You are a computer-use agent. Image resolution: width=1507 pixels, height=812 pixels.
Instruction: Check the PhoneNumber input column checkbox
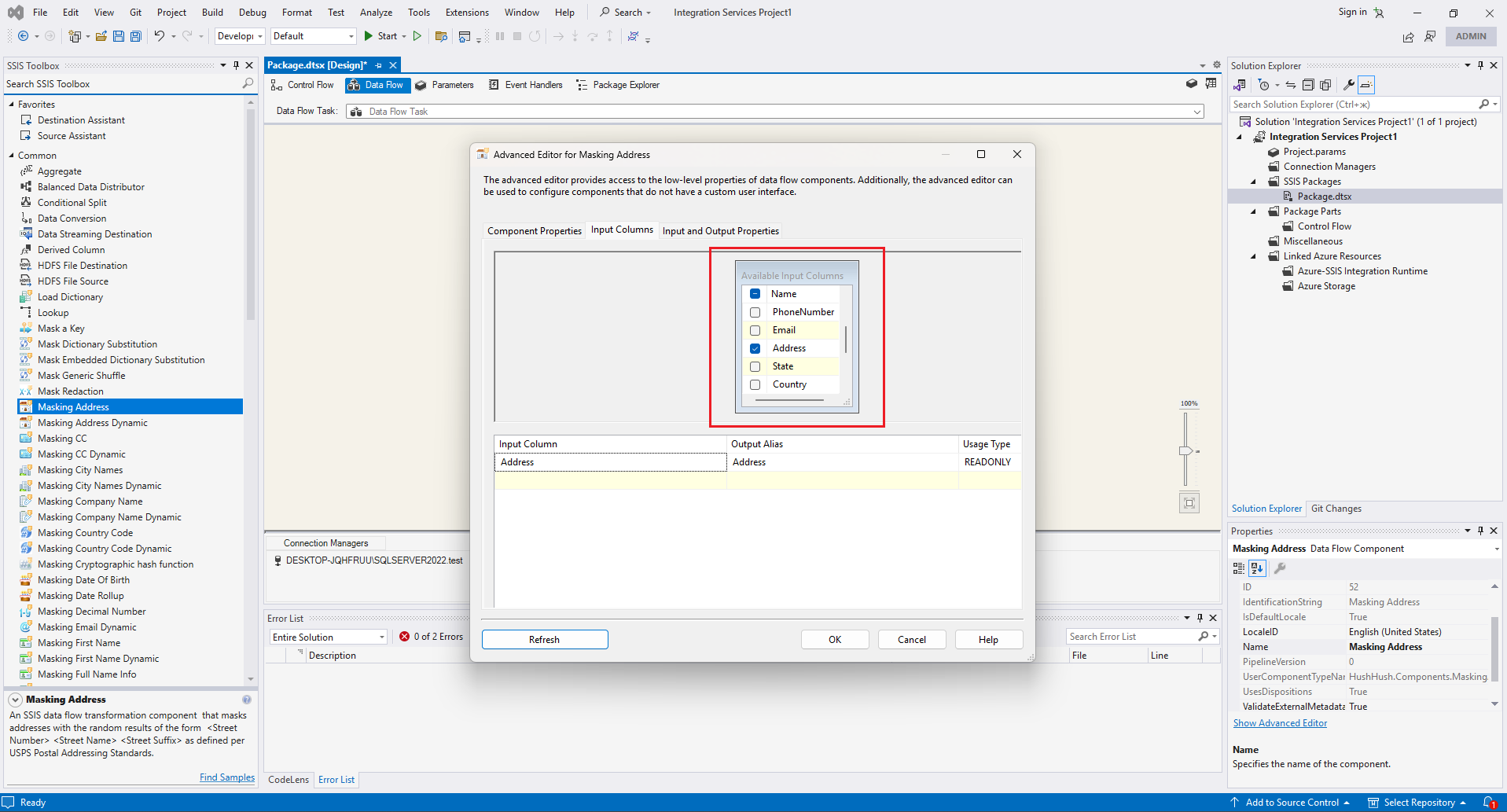(755, 312)
